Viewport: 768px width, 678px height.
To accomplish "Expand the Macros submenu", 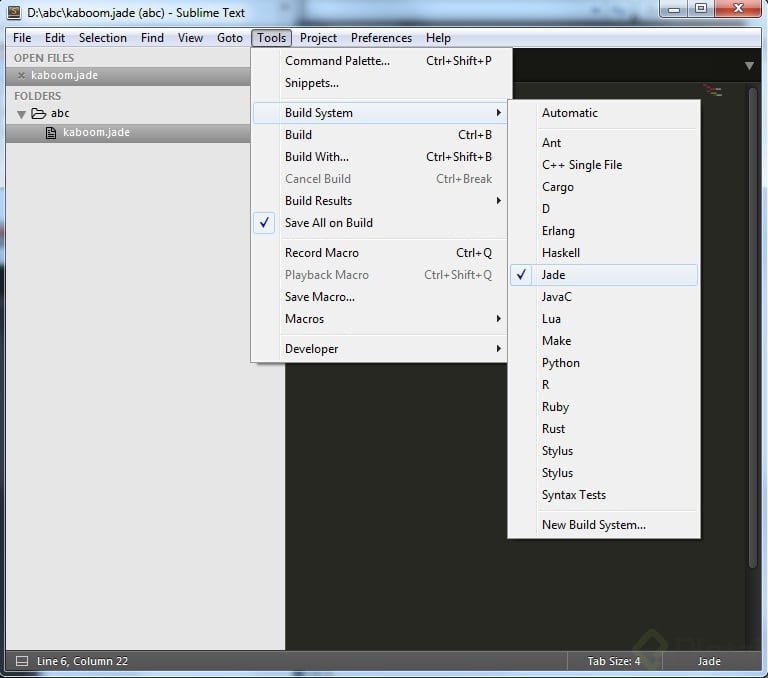I will 381,319.
